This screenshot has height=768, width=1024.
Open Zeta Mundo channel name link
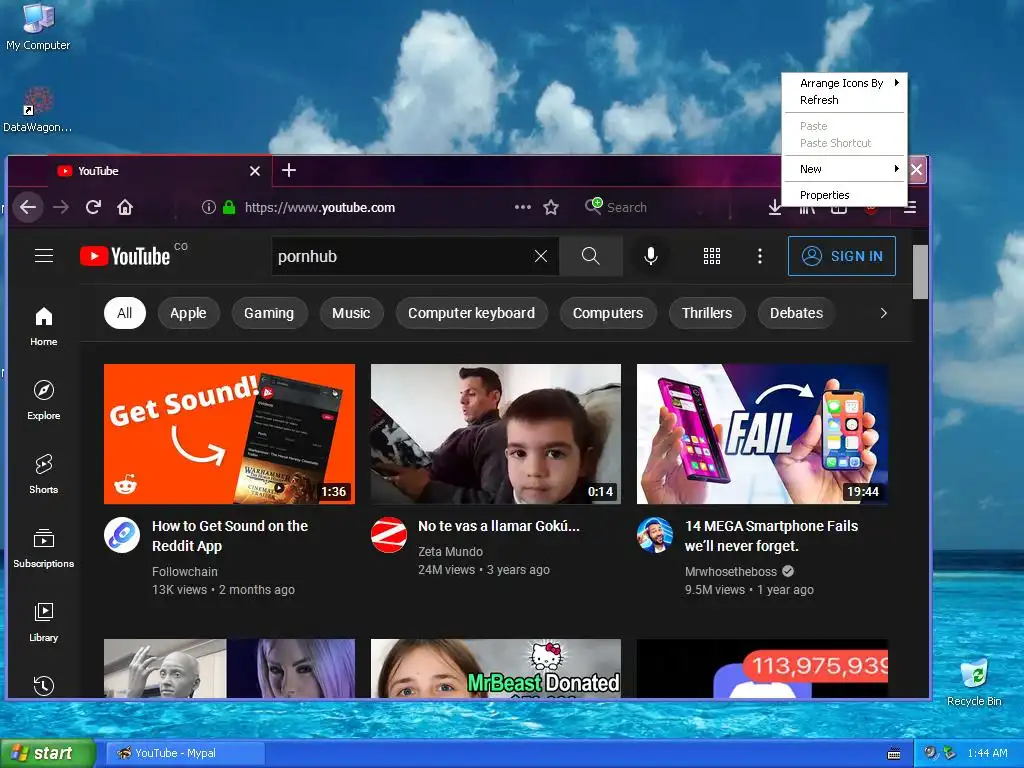coord(451,552)
